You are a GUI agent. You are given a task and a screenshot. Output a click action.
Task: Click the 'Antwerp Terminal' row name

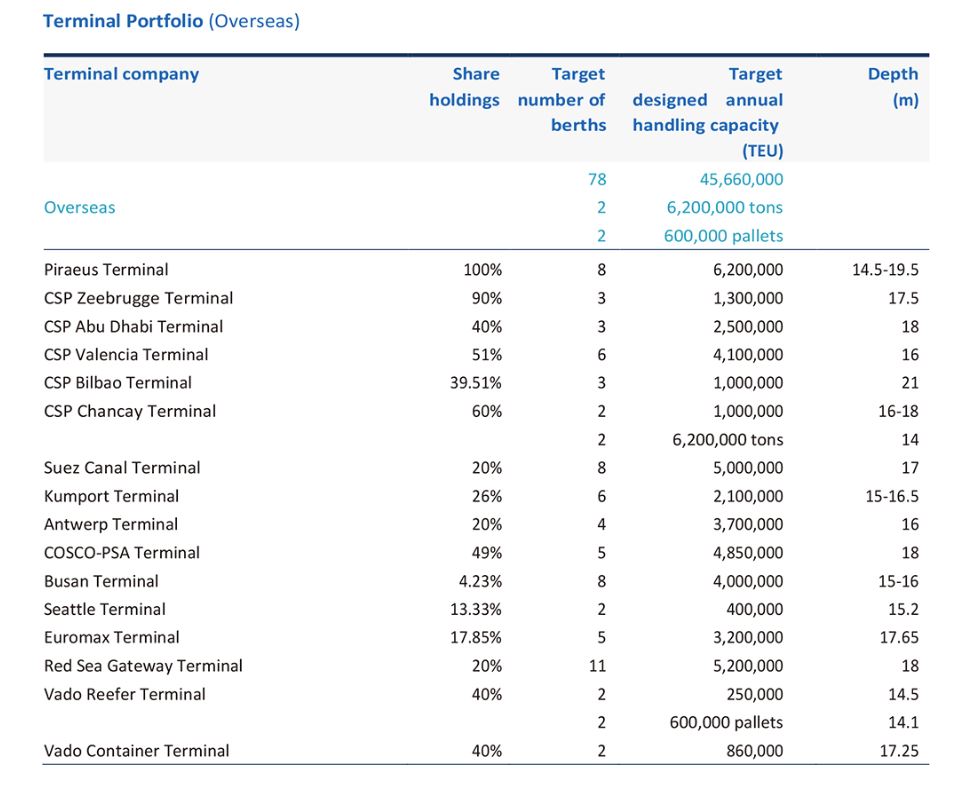(111, 525)
